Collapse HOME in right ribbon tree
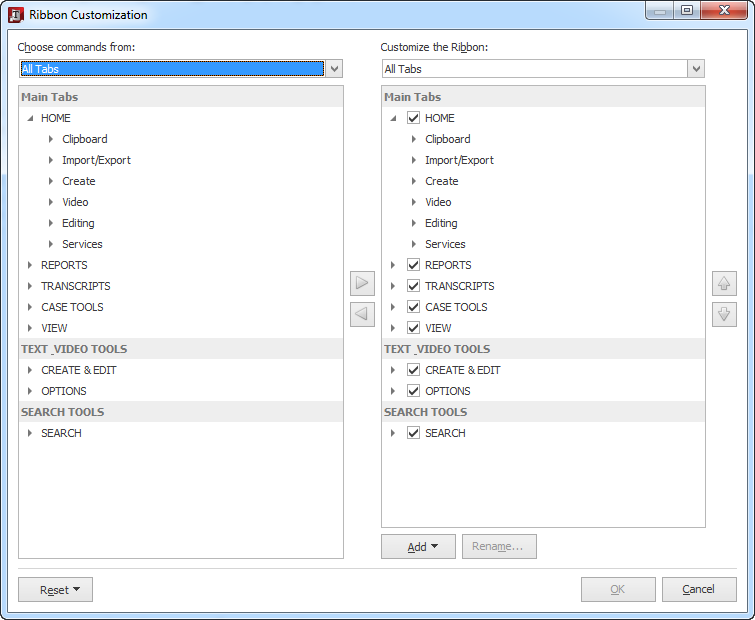This screenshot has height=620, width=755. pos(393,118)
